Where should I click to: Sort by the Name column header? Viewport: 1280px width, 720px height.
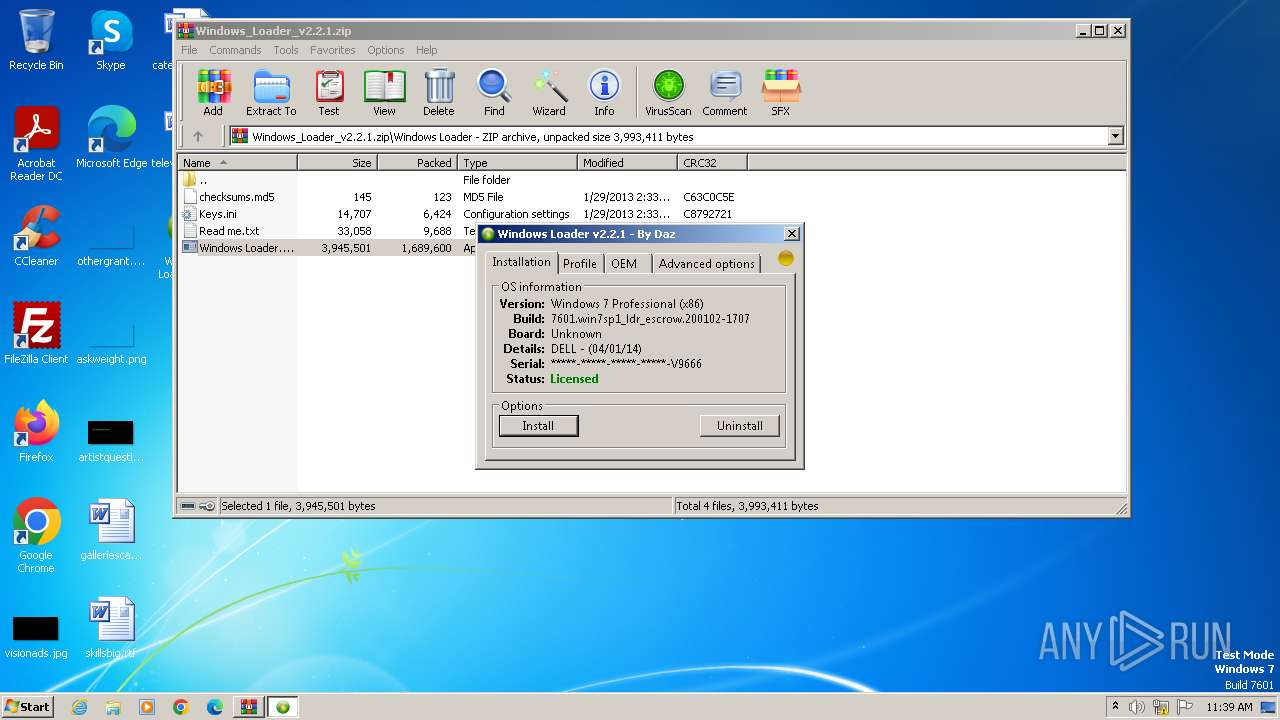tap(238, 163)
